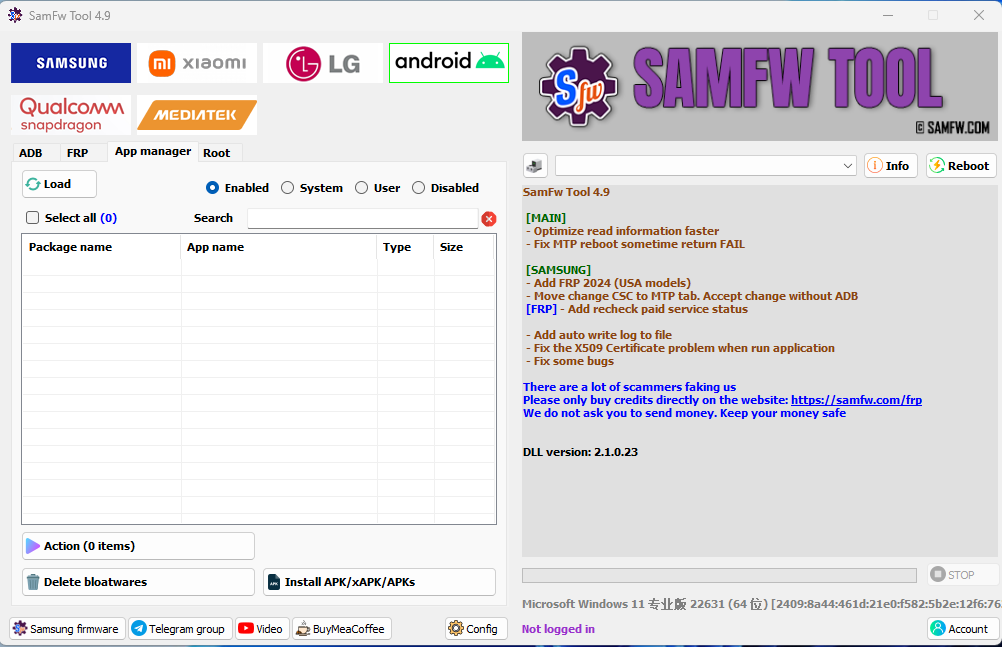
Task: Click the Load button
Action: 59,184
